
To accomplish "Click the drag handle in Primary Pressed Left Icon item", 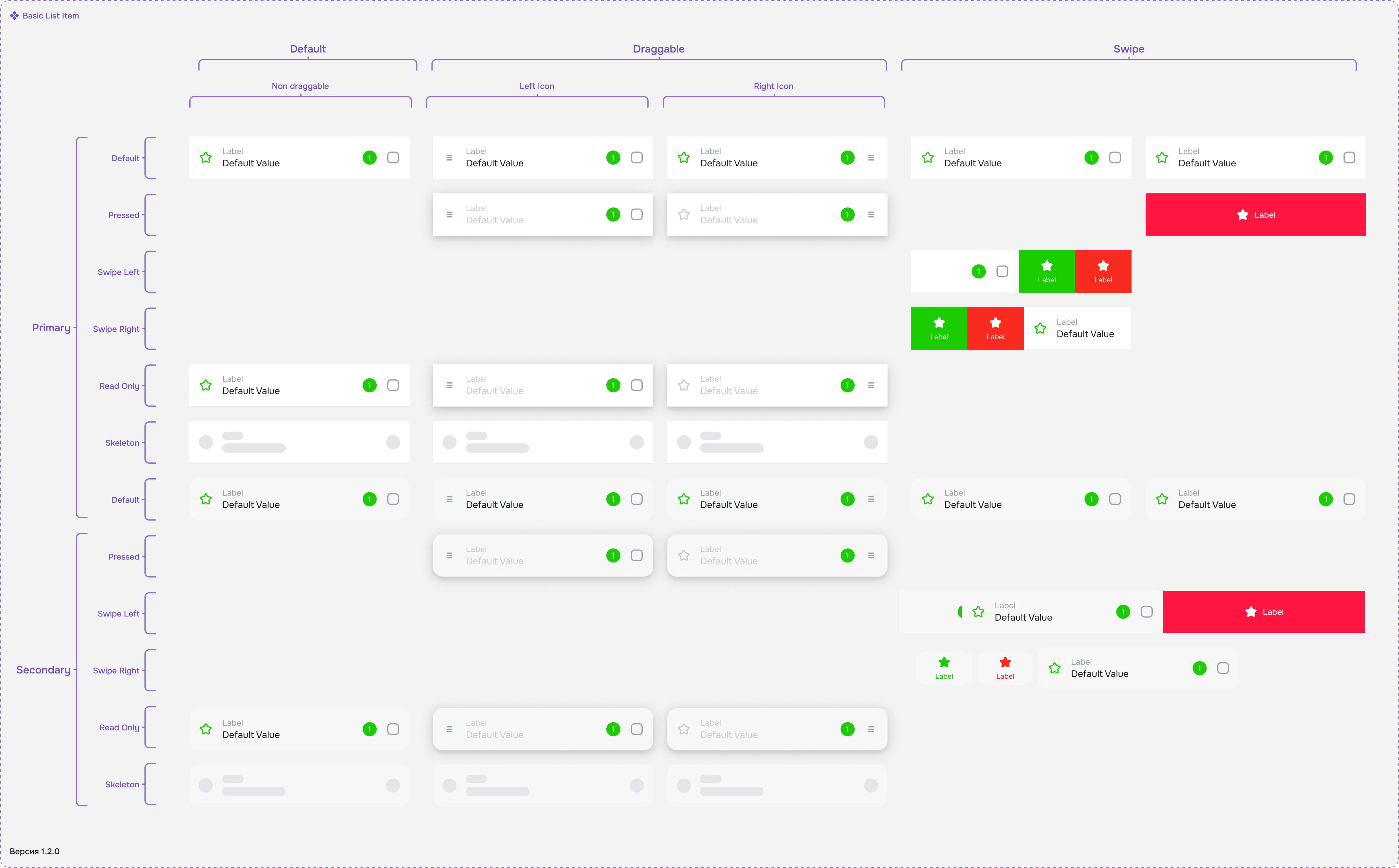I will [x=450, y=214].
